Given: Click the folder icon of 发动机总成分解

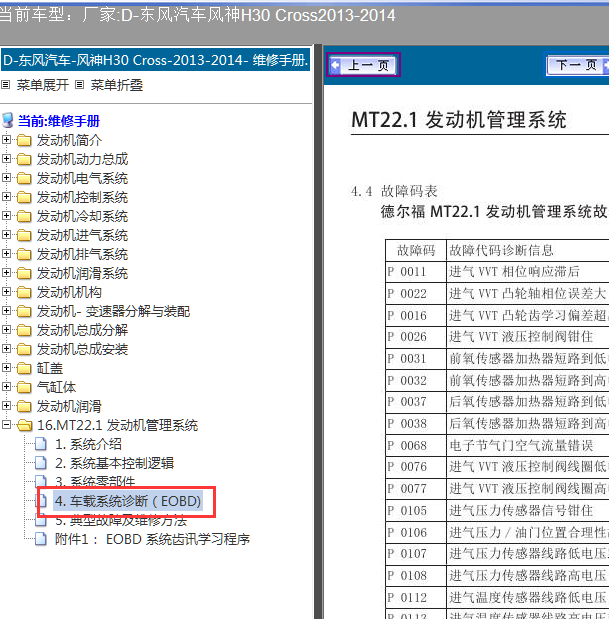Looking at the screenshot, I should point(24,330).
